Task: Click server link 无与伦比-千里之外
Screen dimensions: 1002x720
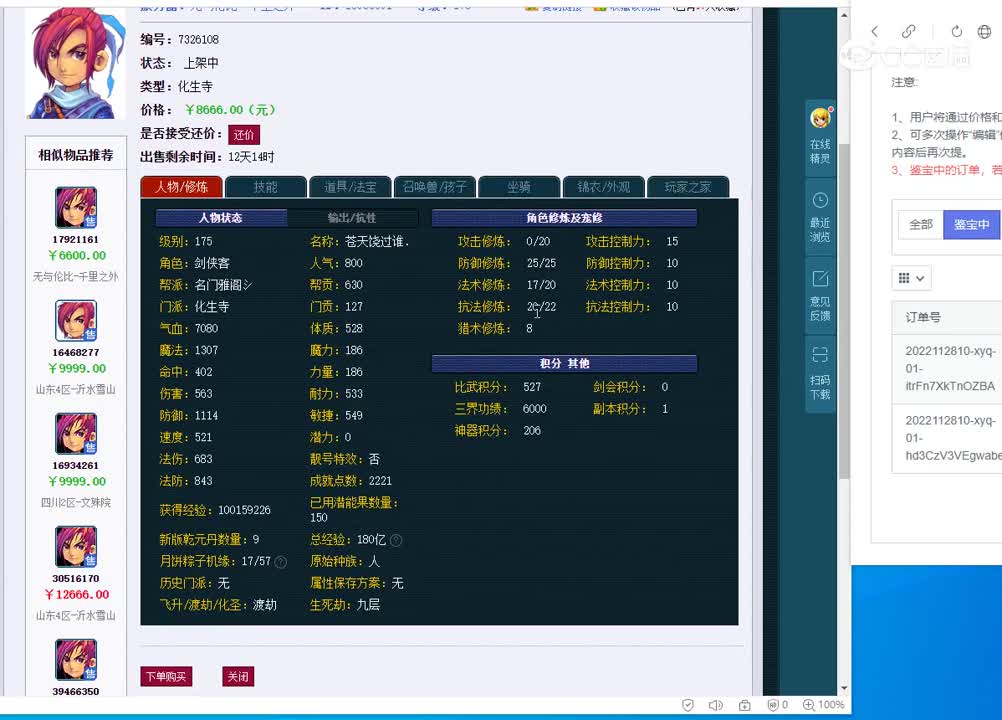Action: point(75,277)
